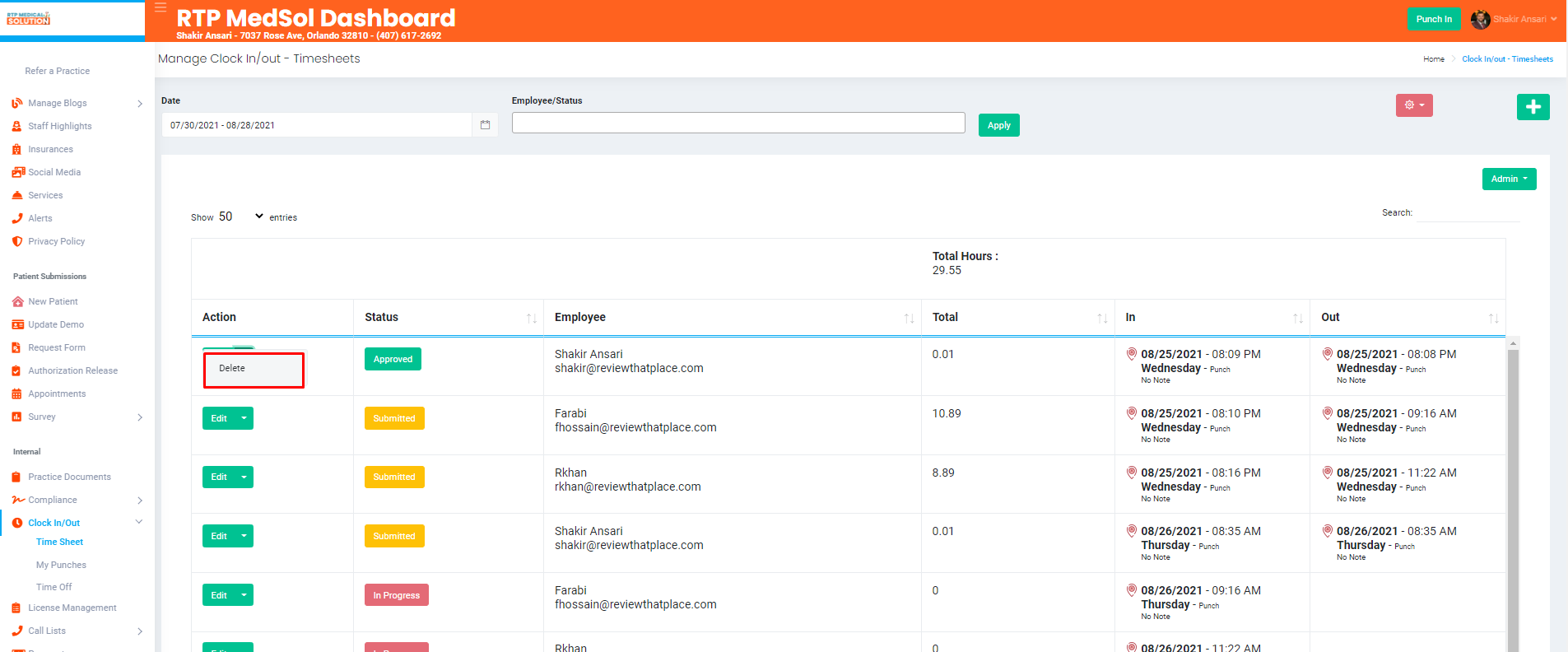
Task: Click Shakir Ansari's profile avatar
Action: 1481,19
